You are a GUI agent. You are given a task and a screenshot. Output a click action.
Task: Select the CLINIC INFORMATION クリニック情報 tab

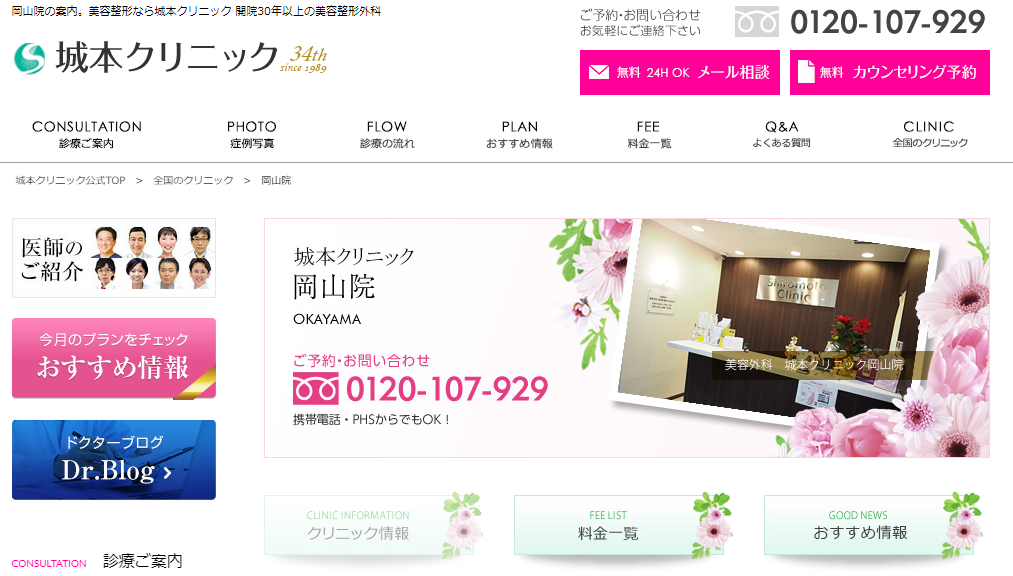pyautogui.click(x=373, y=525)
